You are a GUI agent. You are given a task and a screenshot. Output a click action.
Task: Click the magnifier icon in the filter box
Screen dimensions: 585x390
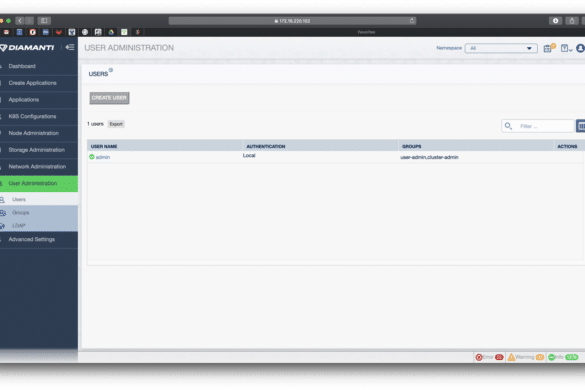pyautogui.click(x=508, y=126)
